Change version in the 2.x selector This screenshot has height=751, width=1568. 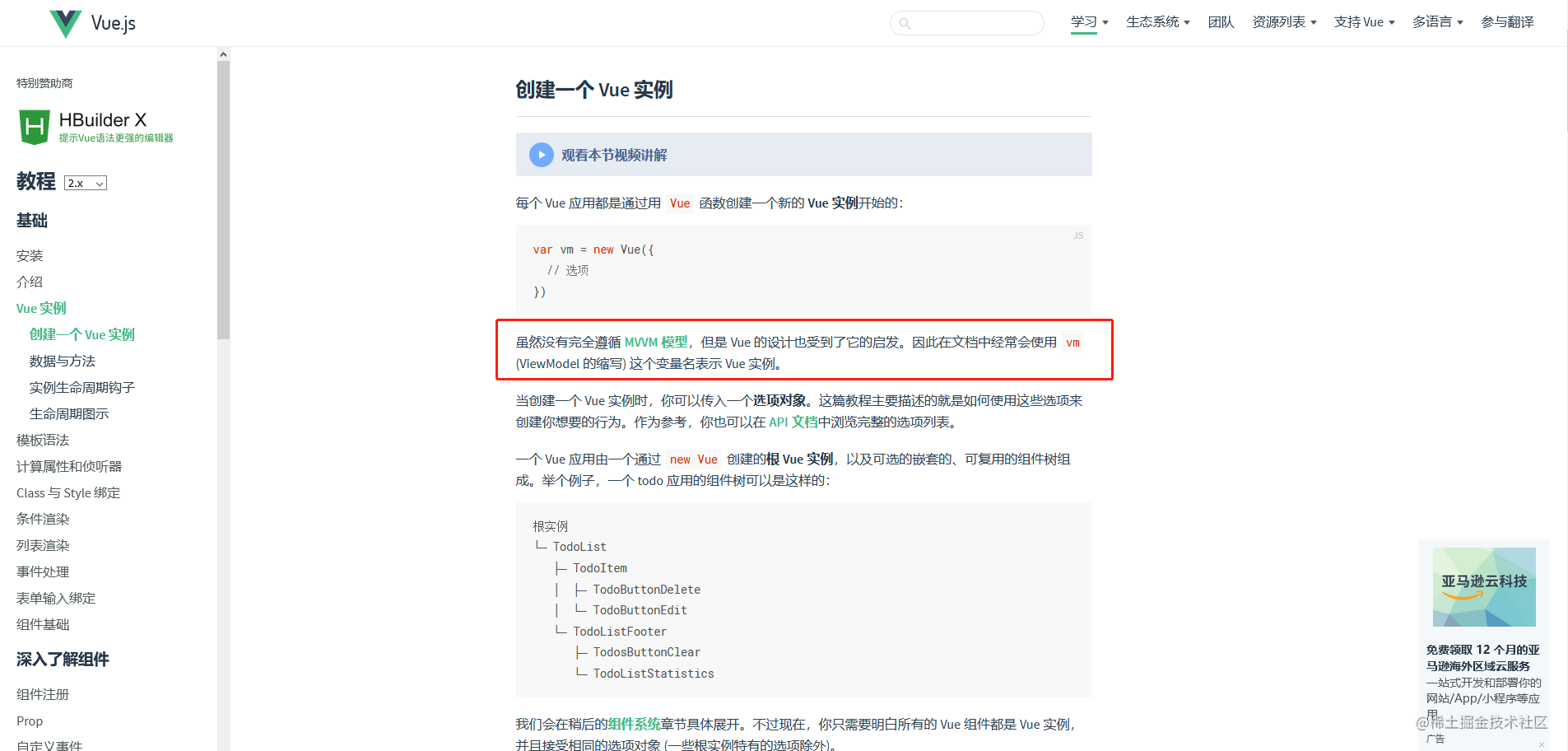(x=86, y=183)
